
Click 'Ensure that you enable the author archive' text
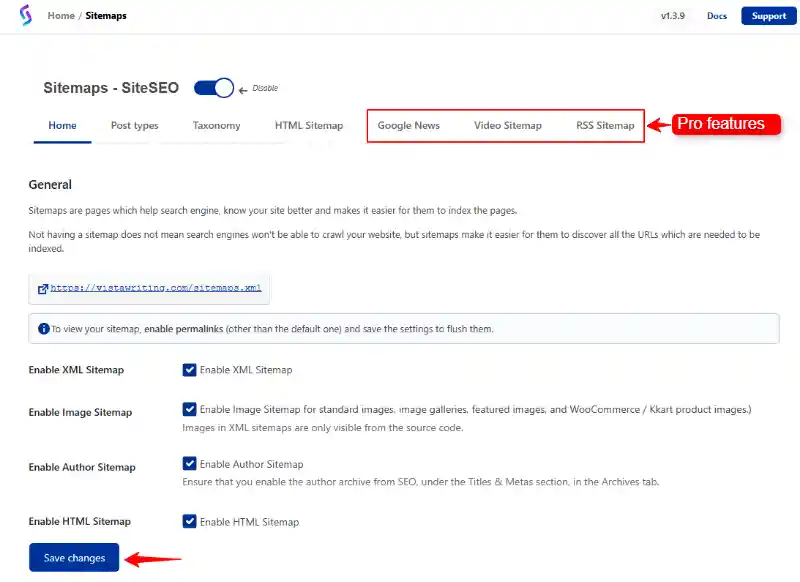[x=420, y=482]
